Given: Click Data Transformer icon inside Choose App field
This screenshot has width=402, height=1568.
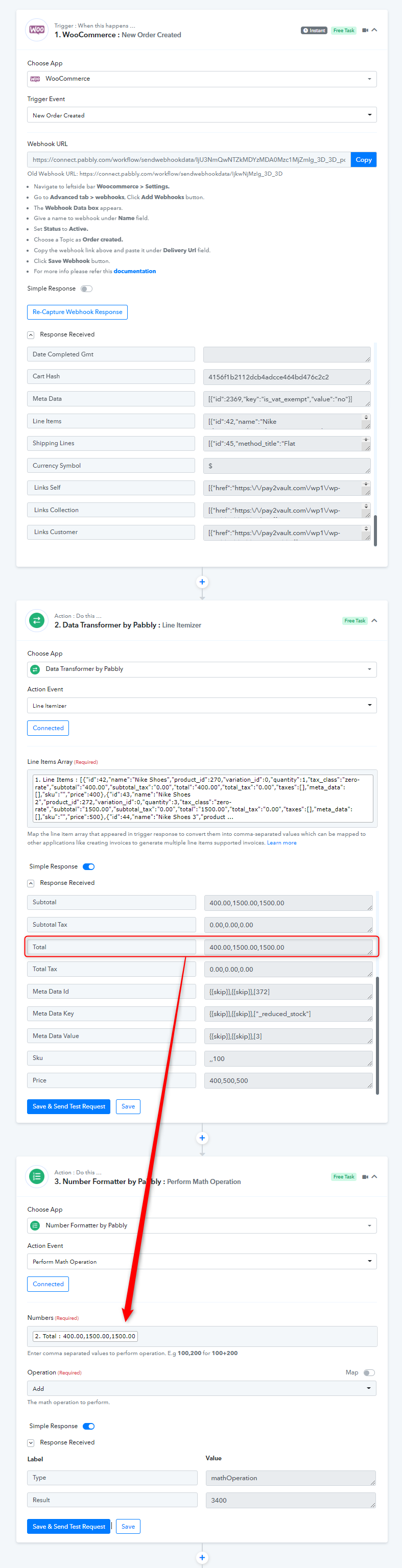Looking at the screenshot, I should click(x=35, y=669).
